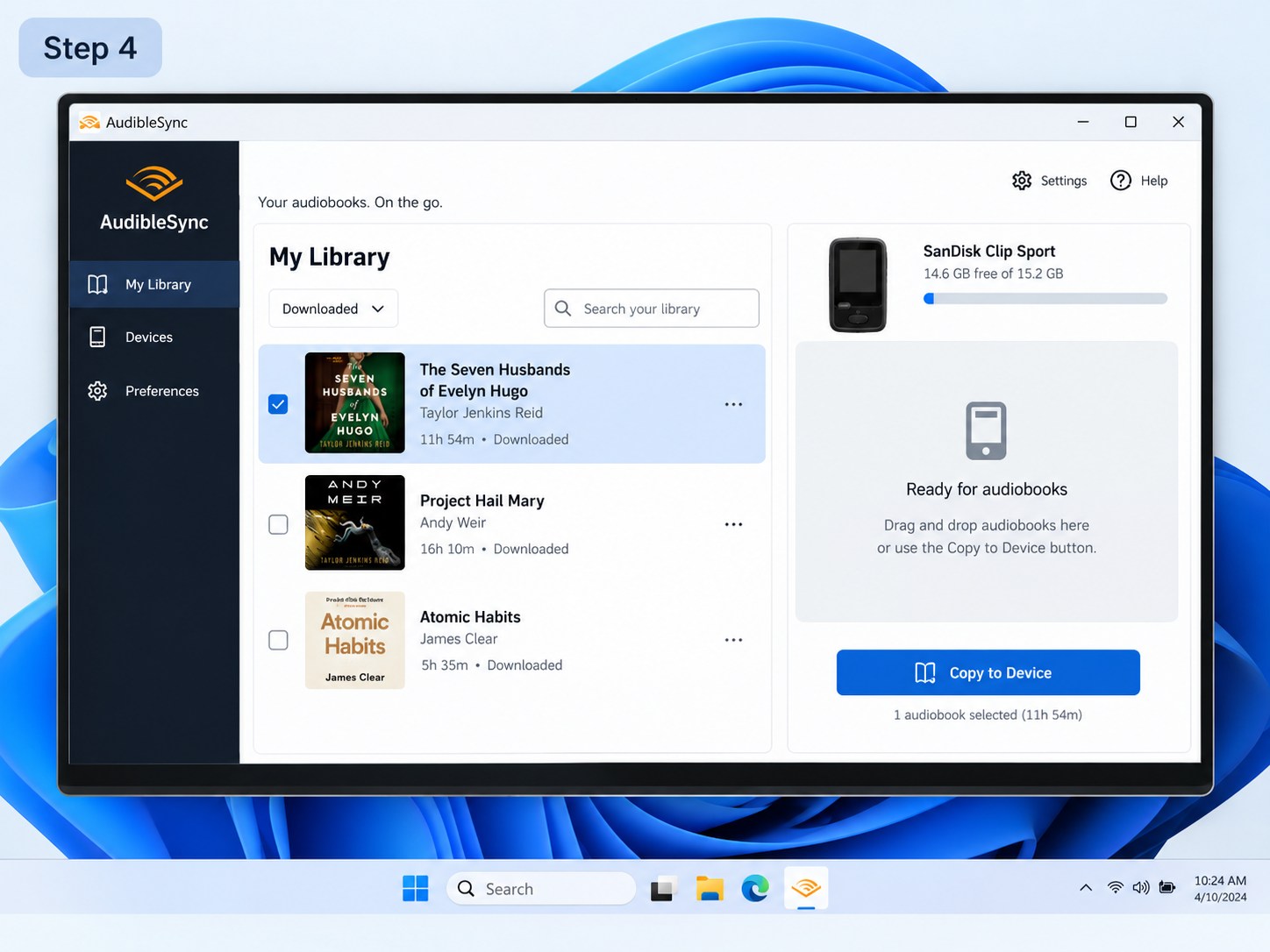Check the Atomic Habits checkbox
This screenshot has height=952, width=1270.
click(278, 640)
